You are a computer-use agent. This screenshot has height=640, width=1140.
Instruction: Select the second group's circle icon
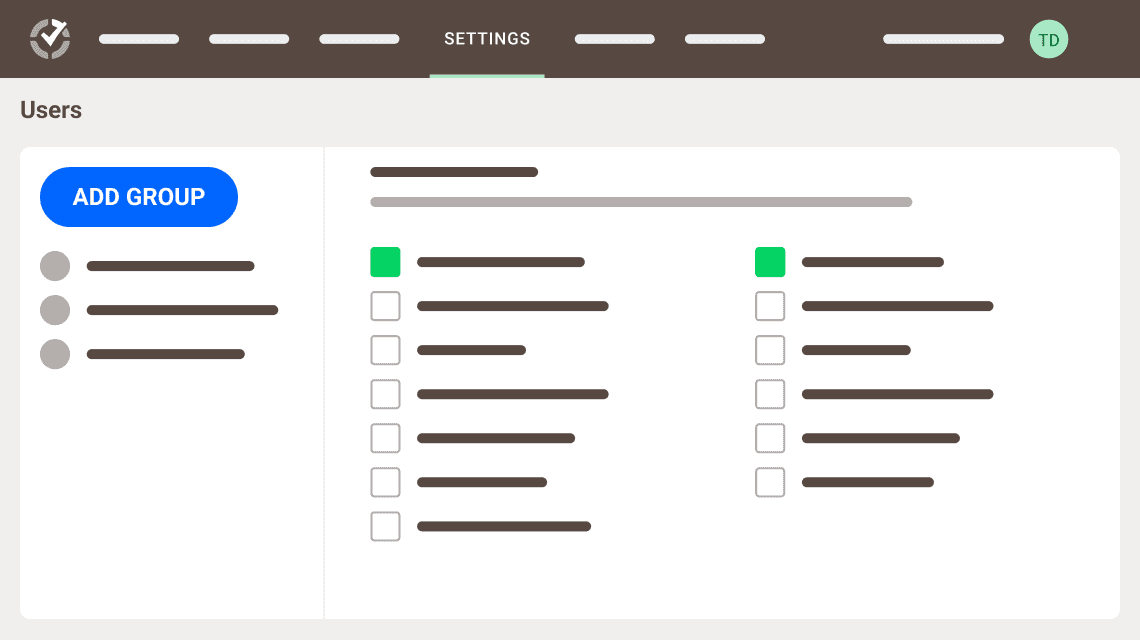55,310
